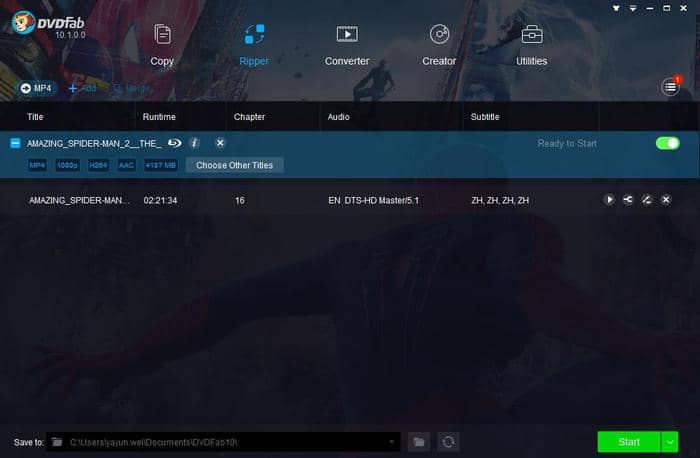The image size is (700, 458).
Task: Open the Utilities module
Action: [532, 45]
